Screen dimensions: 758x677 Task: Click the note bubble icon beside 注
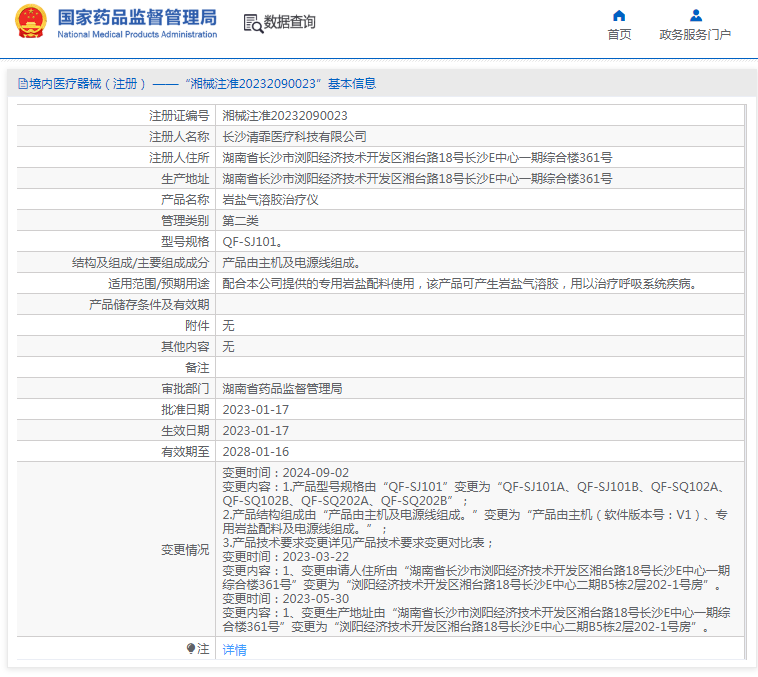[191, 648]
